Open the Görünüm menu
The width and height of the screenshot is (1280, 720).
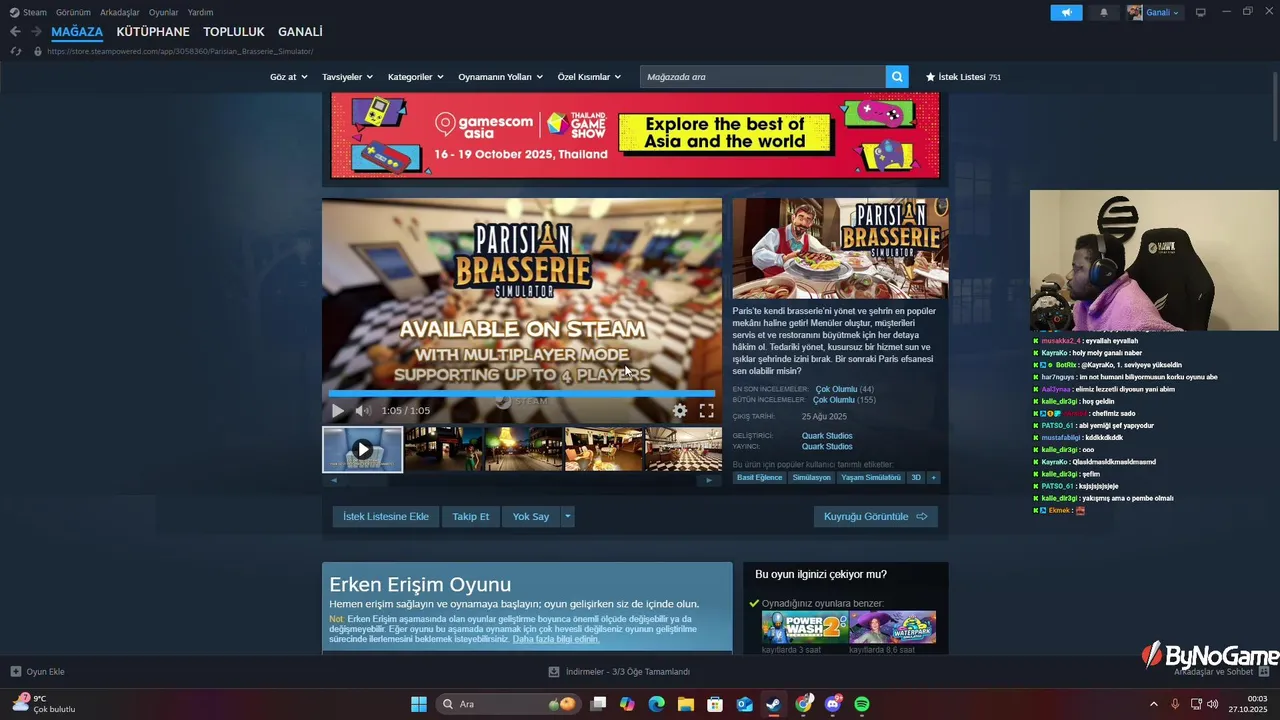[73, 12]
